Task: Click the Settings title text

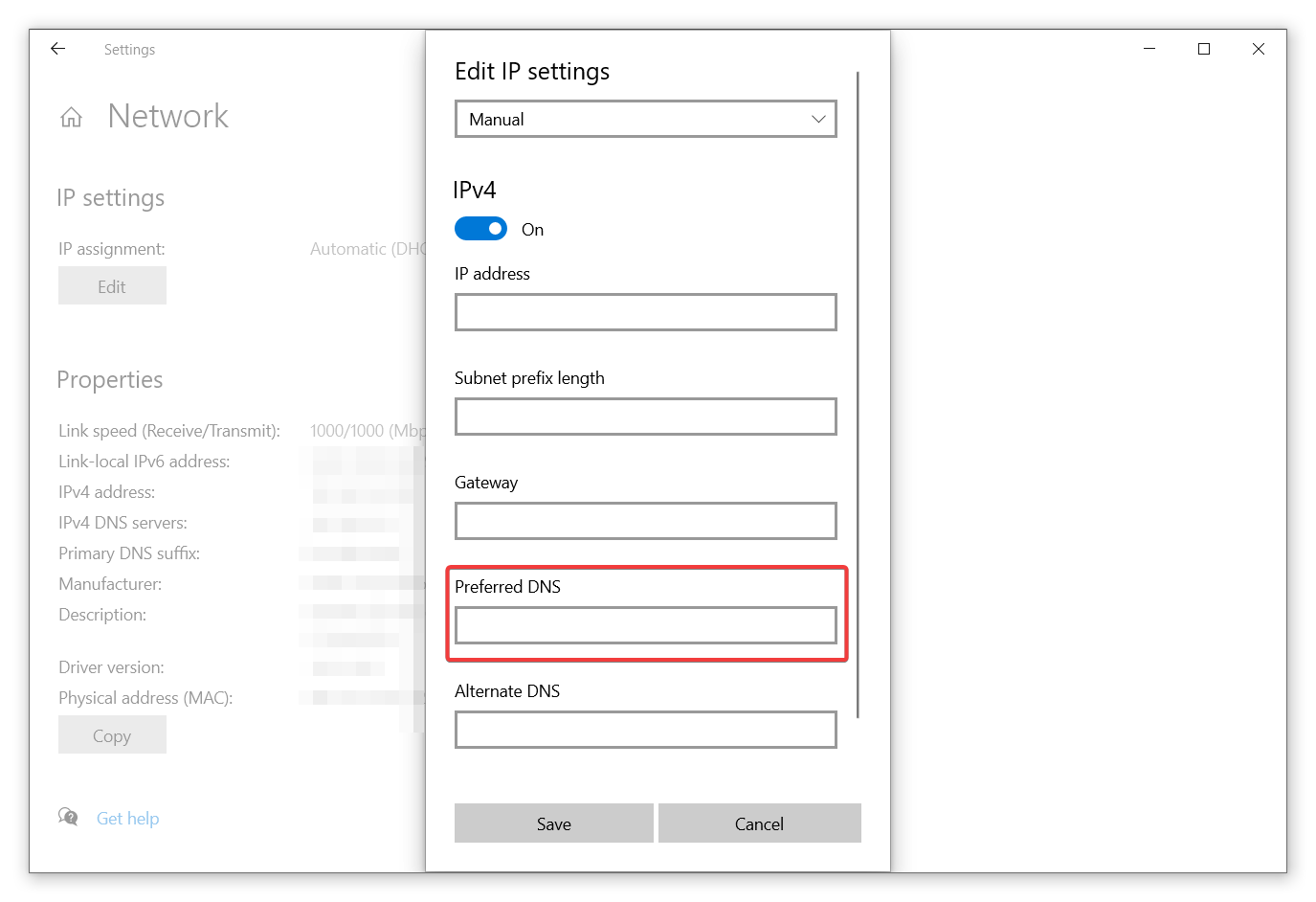Action: tap(129, 50)
